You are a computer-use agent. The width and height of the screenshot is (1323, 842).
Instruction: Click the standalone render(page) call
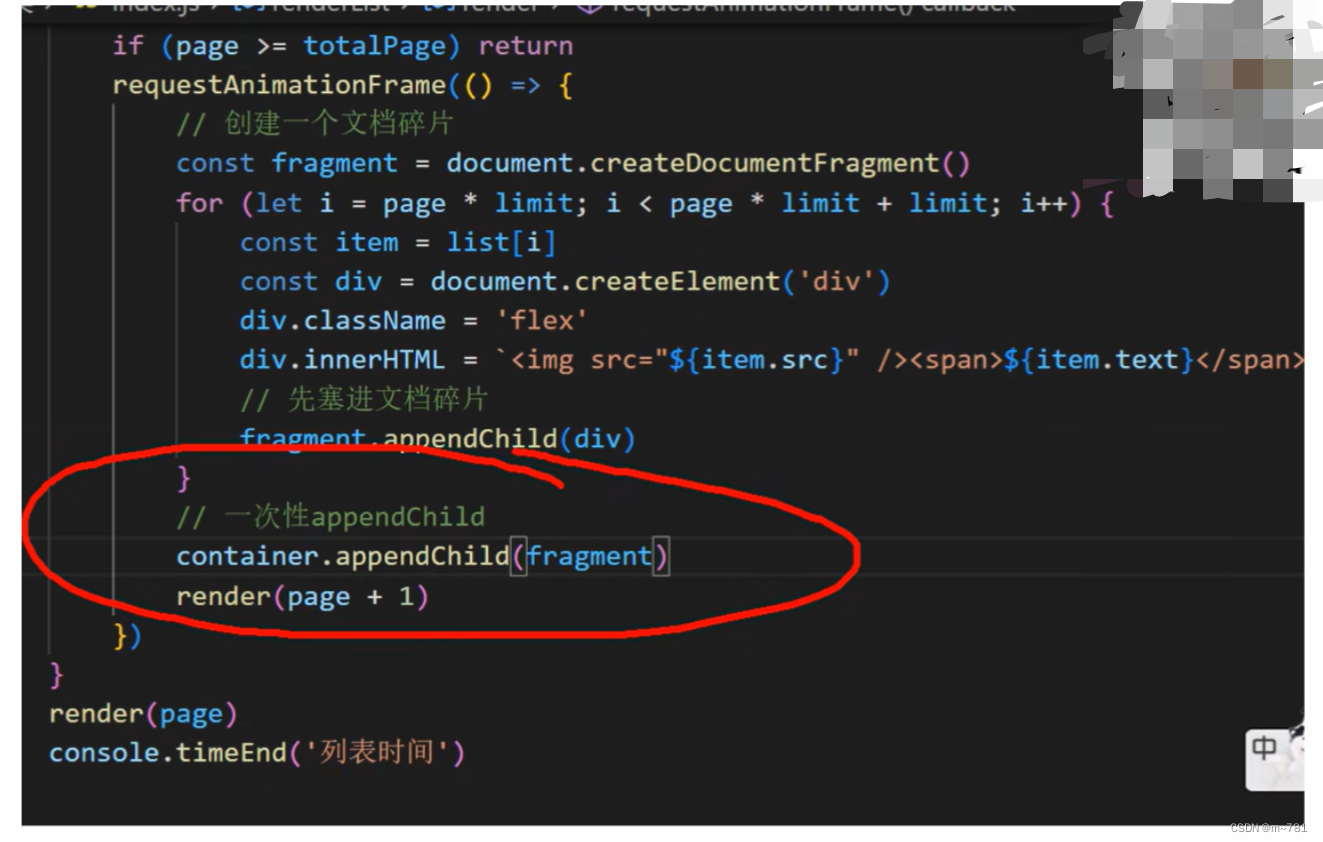(144, 714)
